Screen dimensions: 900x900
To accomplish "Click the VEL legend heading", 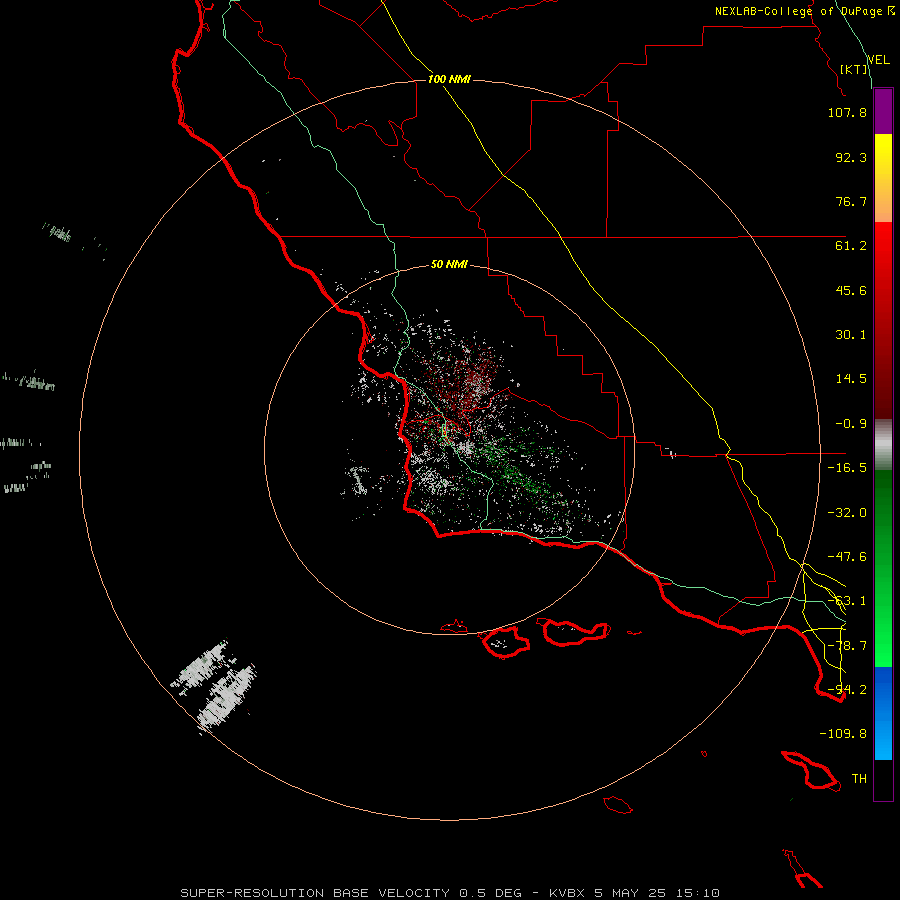I will point(879,60).
